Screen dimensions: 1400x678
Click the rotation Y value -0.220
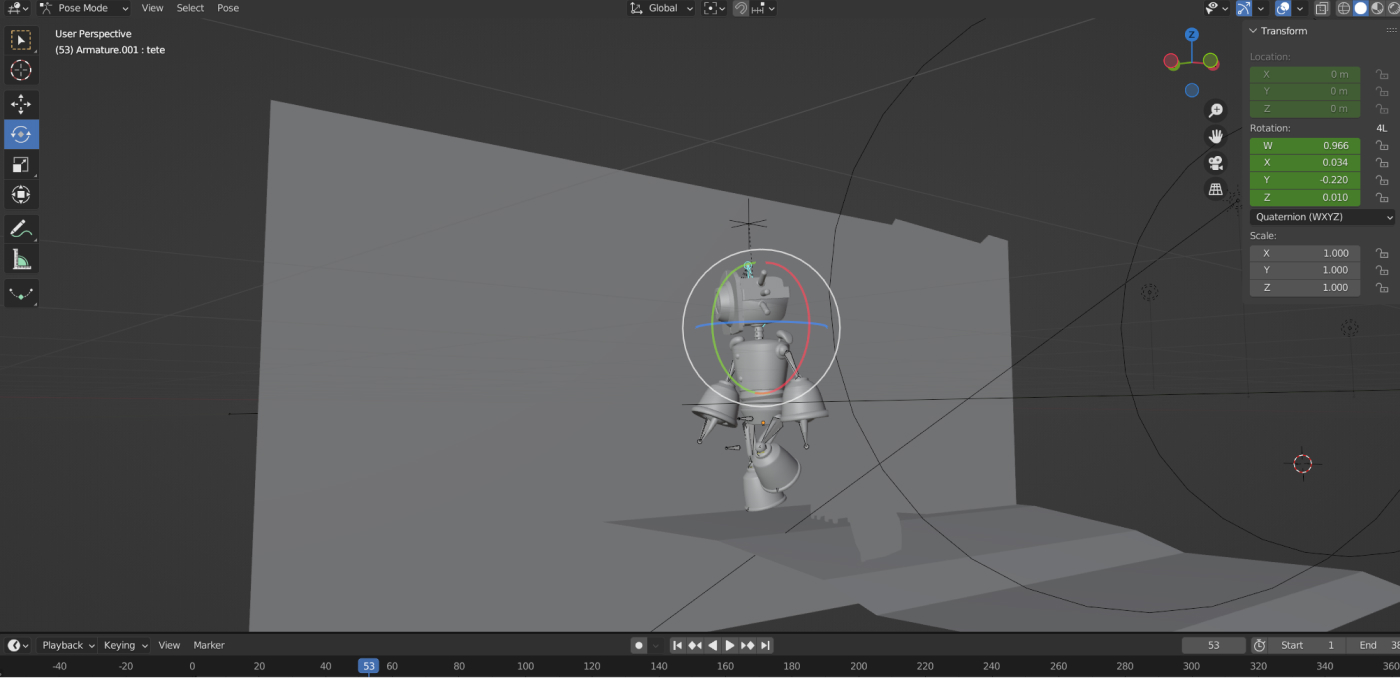[x=1305, y=180]
